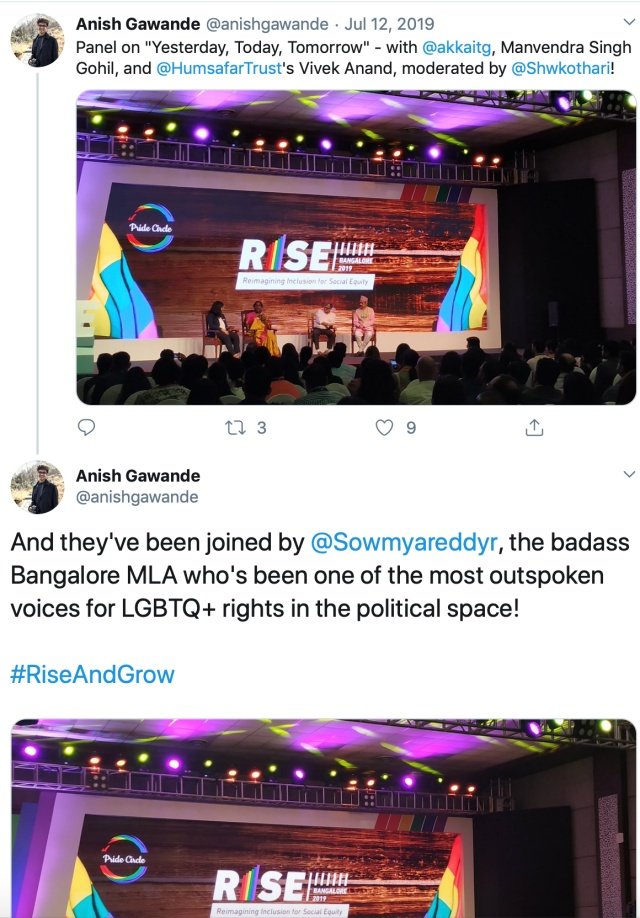Click Anish Gawande's name on second tweet
640x918 pixels.
tap(138, 475)
